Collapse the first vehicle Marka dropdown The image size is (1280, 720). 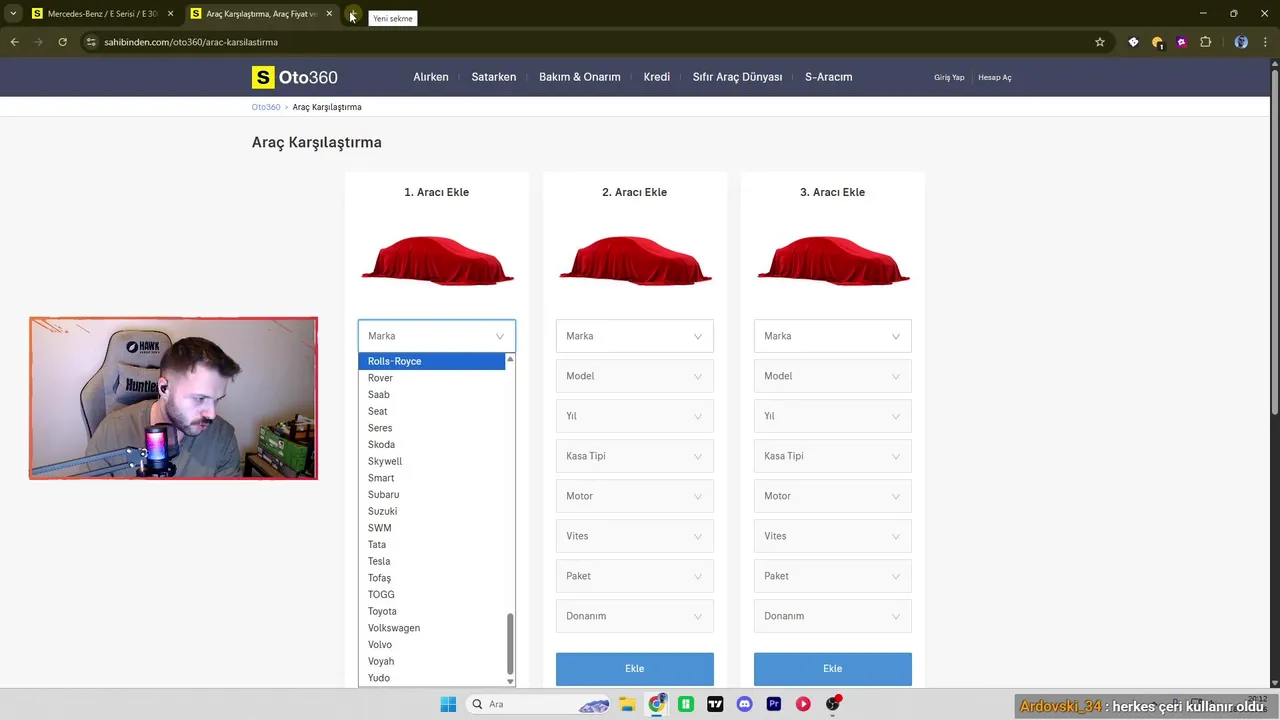pos(437,336)
